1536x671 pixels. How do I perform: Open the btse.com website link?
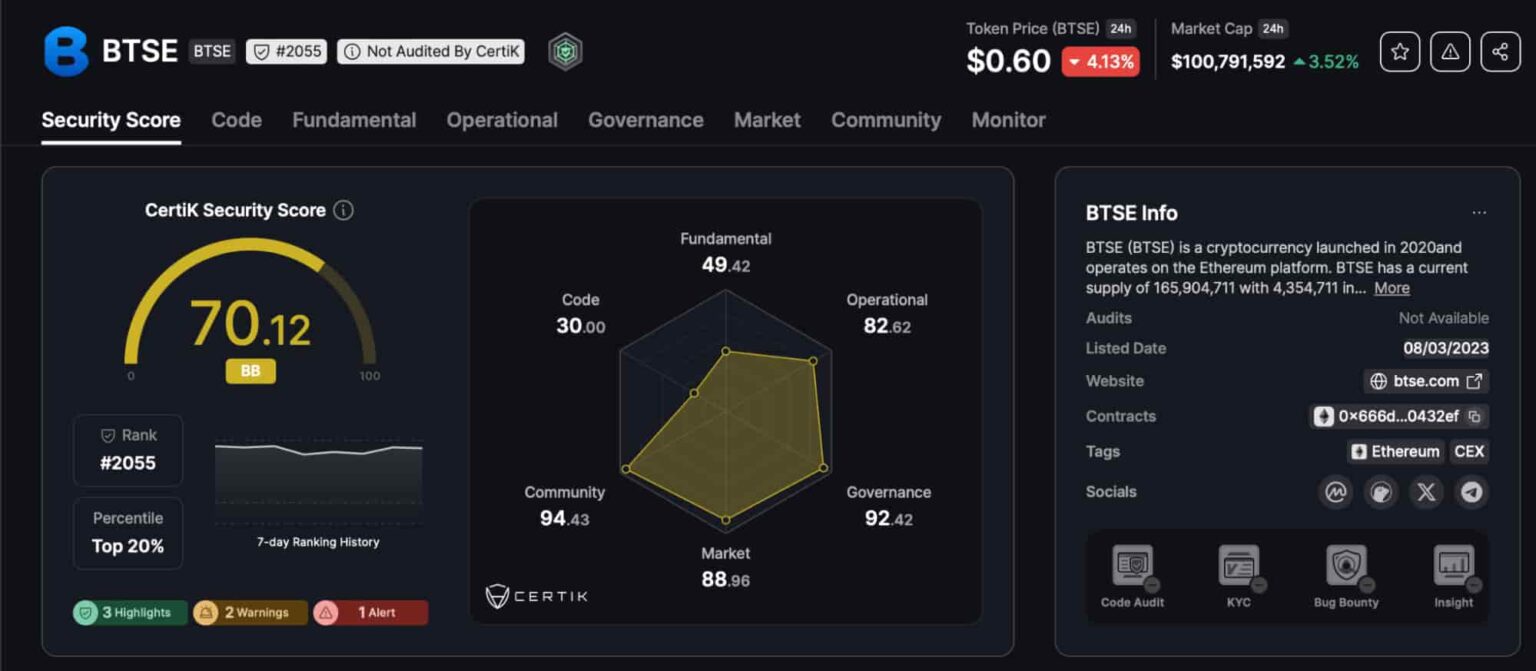click(x=1426, y=381)
